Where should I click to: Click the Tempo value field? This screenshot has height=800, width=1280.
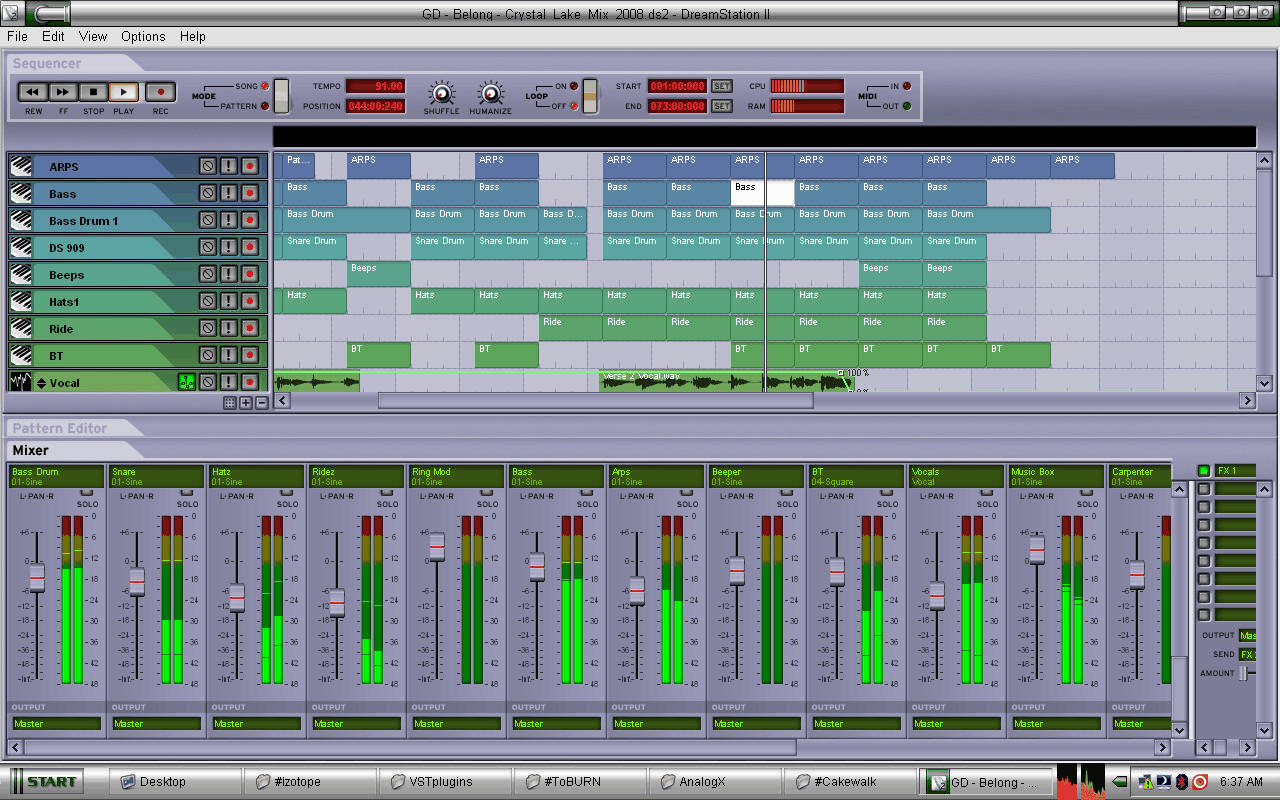(376, 86)
